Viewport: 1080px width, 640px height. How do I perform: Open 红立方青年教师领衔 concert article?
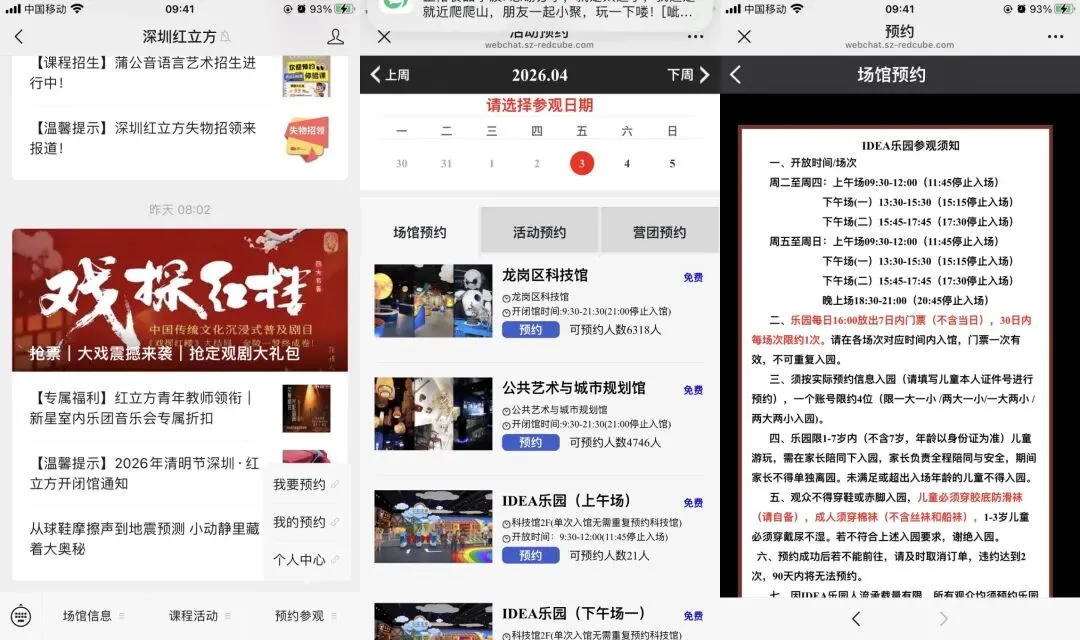click(x=180, y=408)
